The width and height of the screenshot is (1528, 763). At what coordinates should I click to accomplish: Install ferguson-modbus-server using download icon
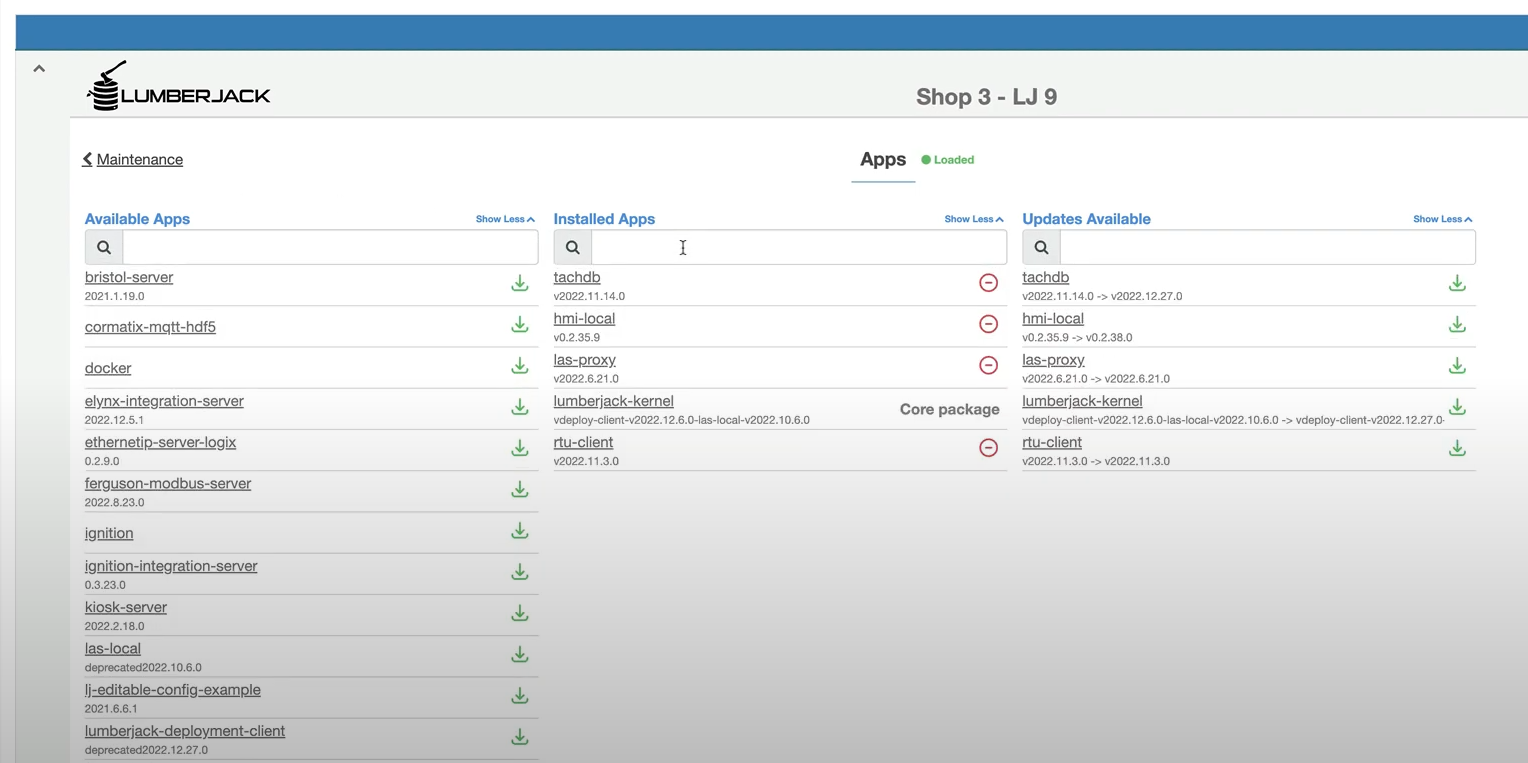click(520, 489)
